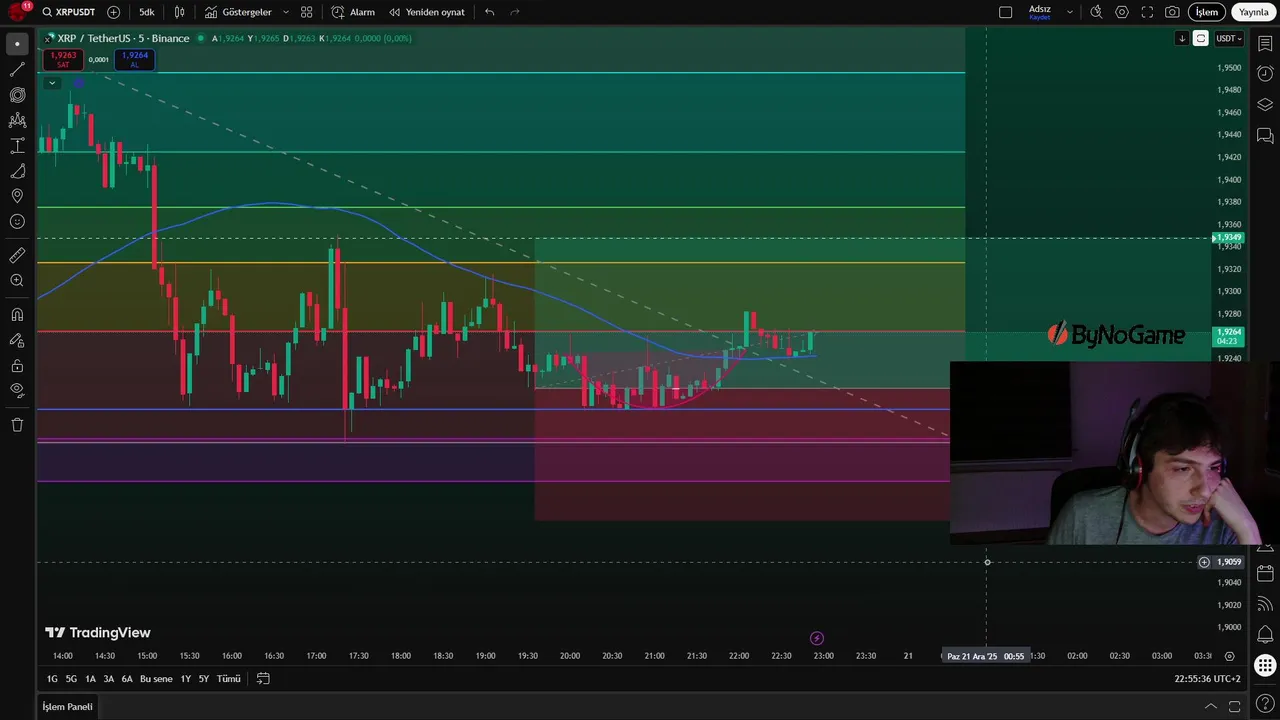Toggle stay in drawing mode
The height and width of the screenshot is (720, 1280).
tap(17, 340)
